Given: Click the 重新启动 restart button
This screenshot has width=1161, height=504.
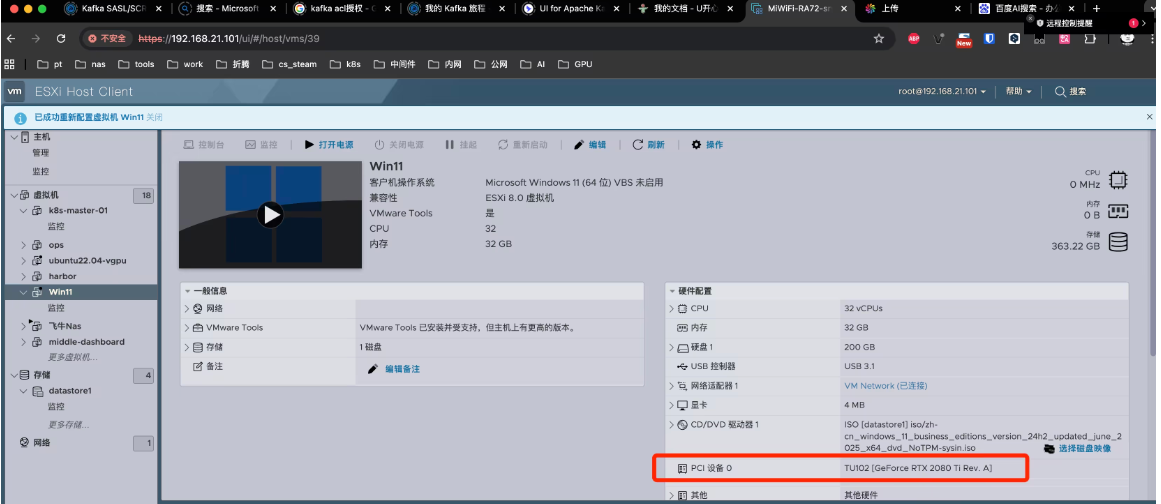Looking at the screenshot, I should [x=523, y=144].
